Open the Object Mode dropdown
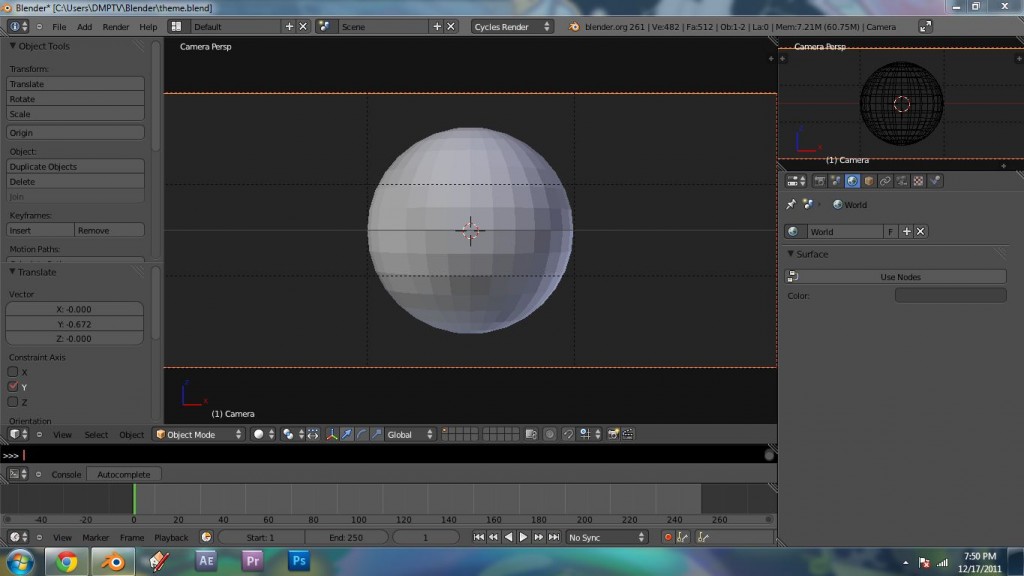This screenshot has height=576, width=1024. pyautogui.click(x=197, y=433)
